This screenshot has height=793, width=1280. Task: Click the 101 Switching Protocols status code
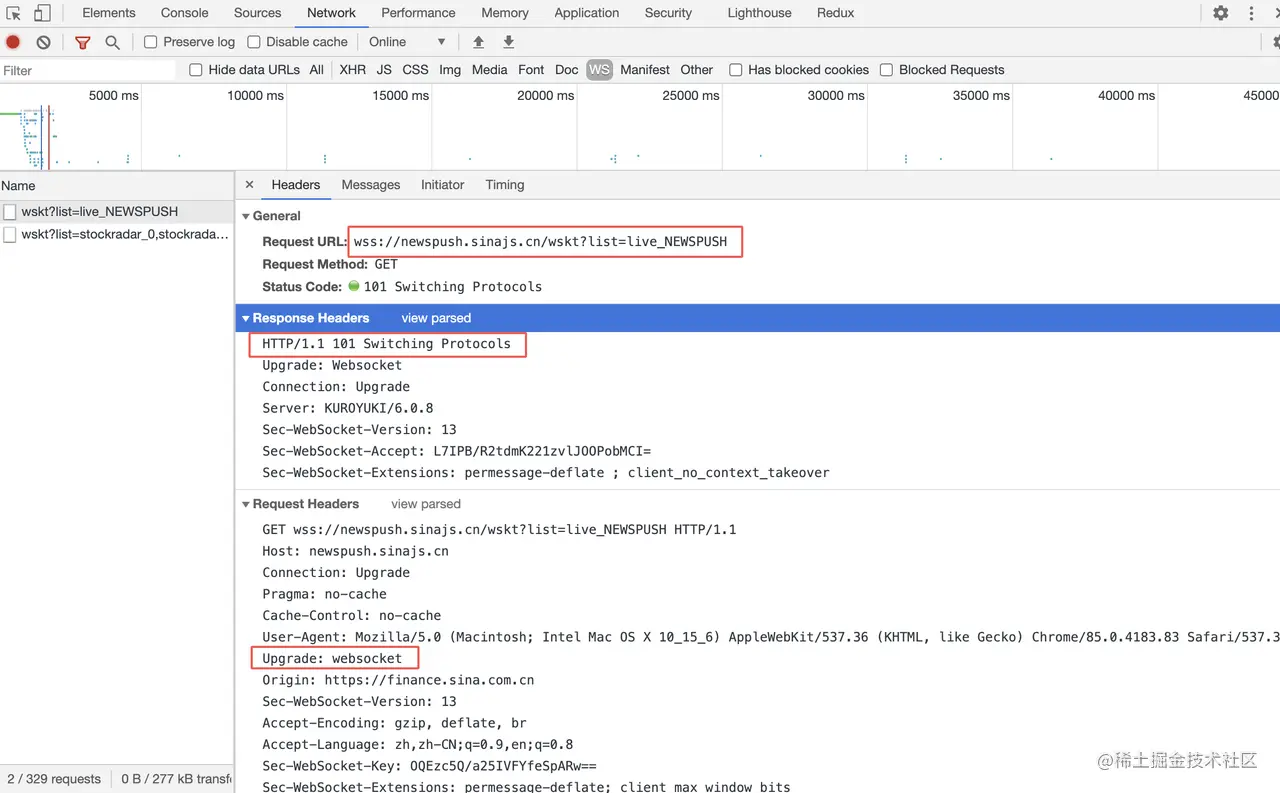452,287
